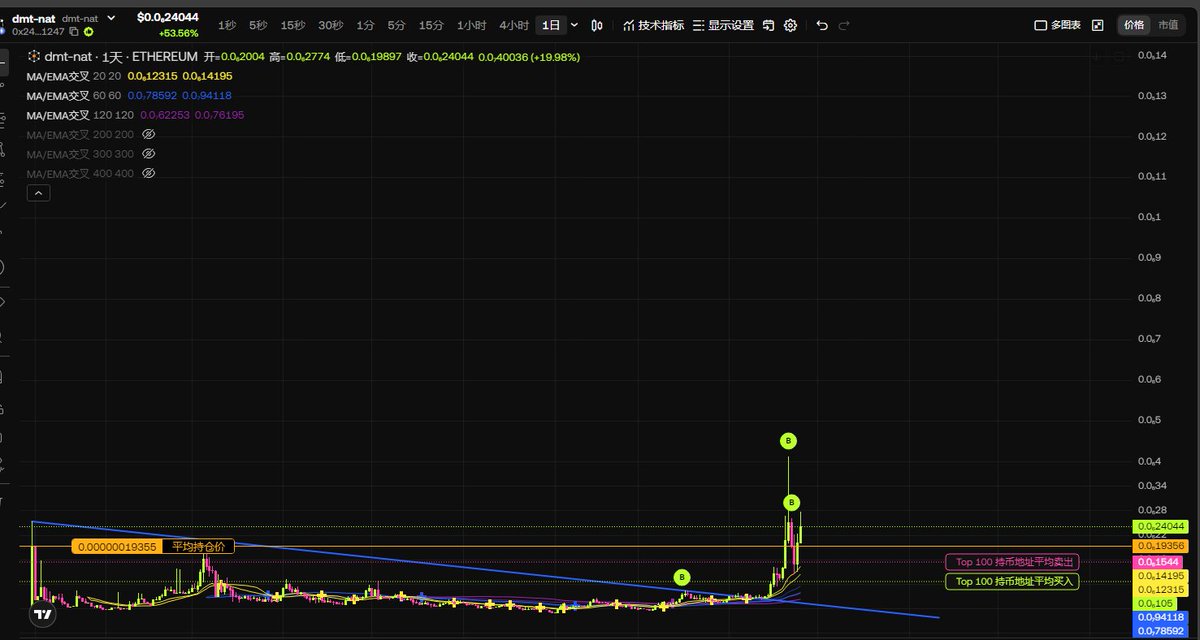1200x640 pixels.
Task: Click the green token badge beside the address
Action: 88,32
